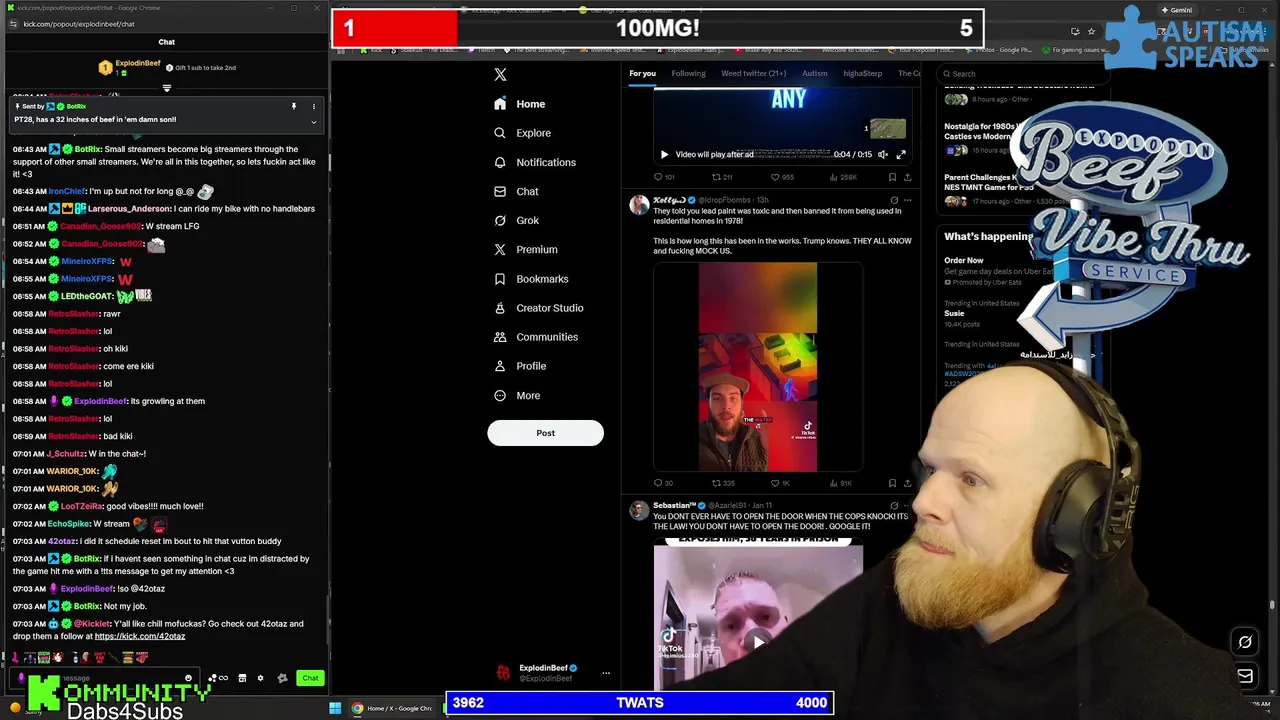The image size is (1280, 720).
Task: Switch to the Autism tab
Action: pos(814,73)
